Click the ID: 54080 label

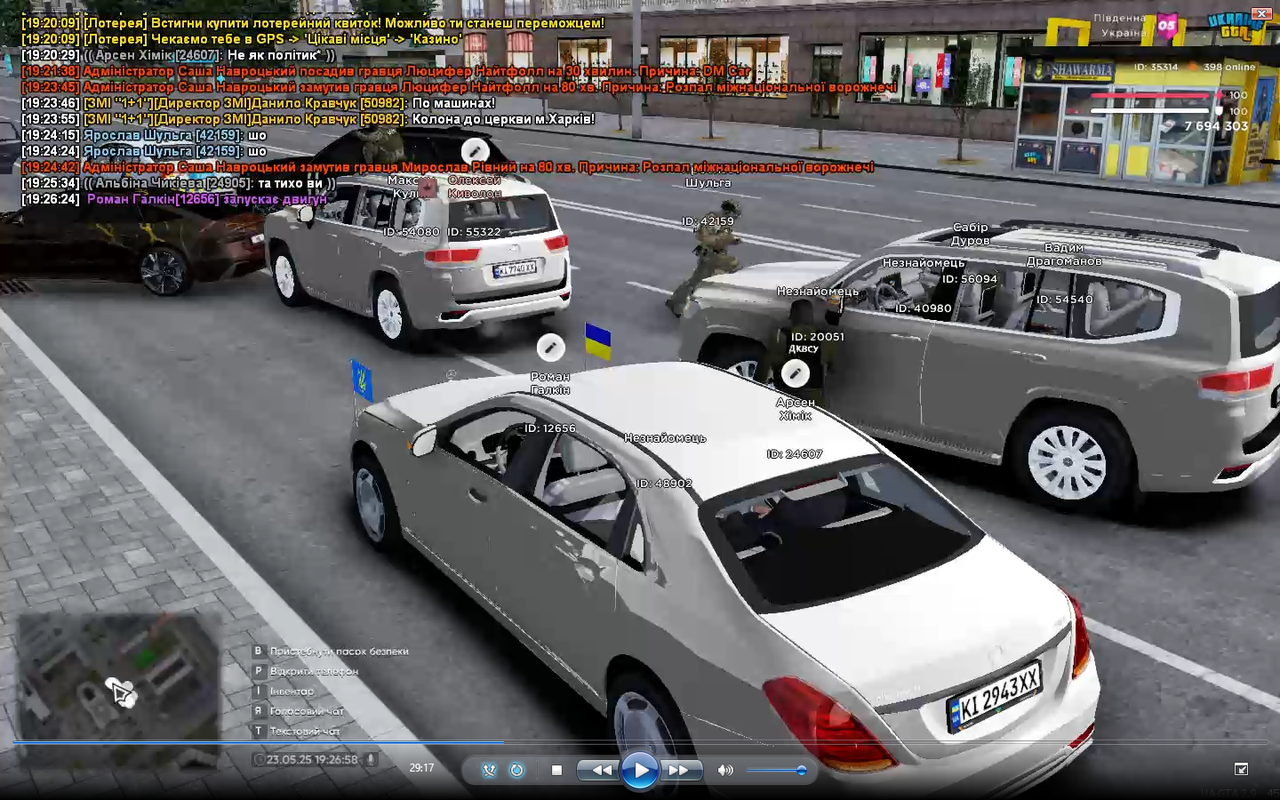click(x=411, y=231)
